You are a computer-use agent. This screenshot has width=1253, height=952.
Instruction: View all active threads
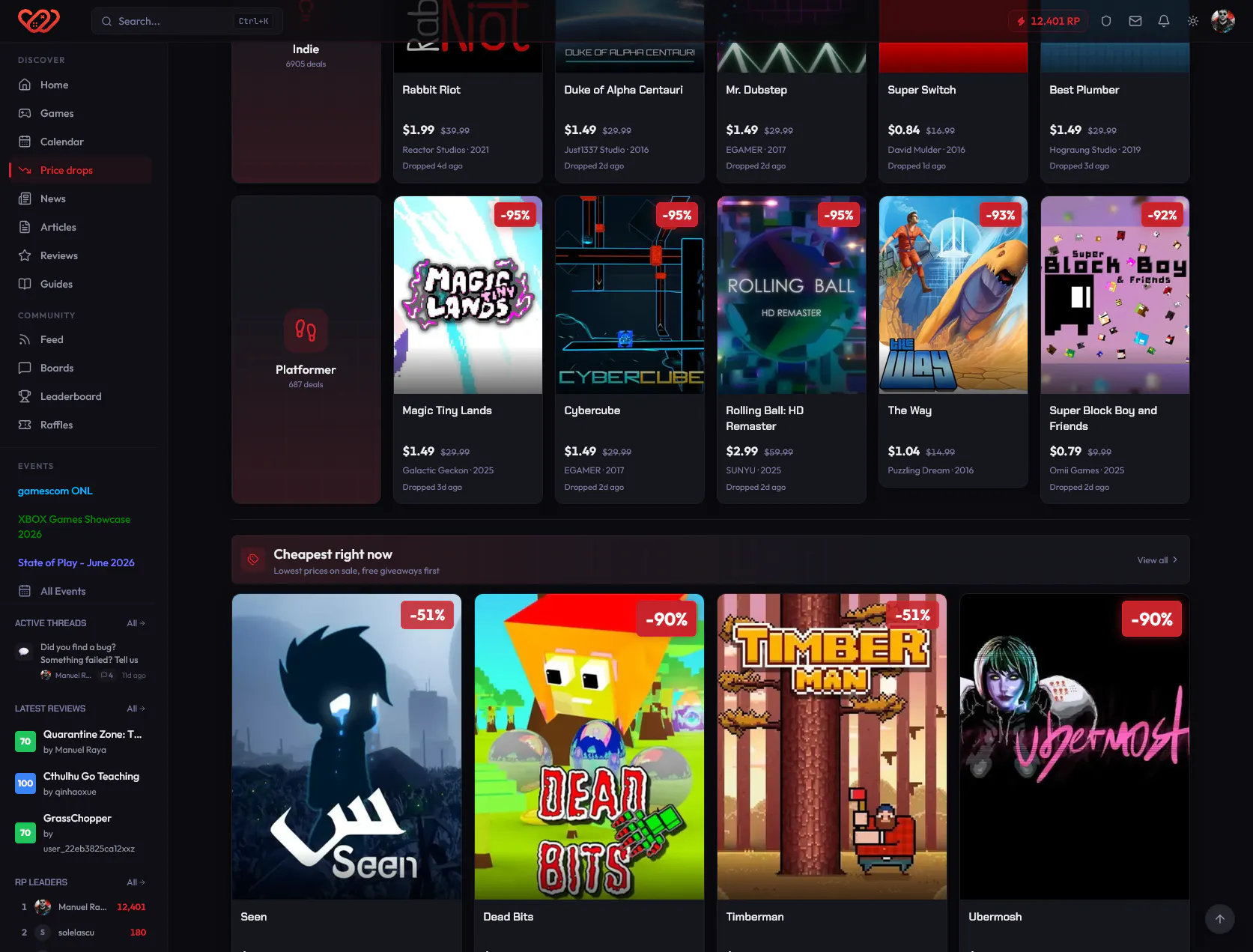tap(136, 623)
